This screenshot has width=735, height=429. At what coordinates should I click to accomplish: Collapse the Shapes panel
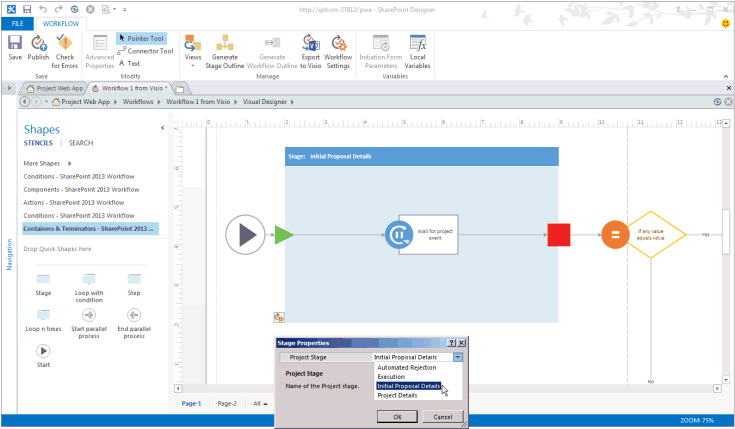pos(163,128)
